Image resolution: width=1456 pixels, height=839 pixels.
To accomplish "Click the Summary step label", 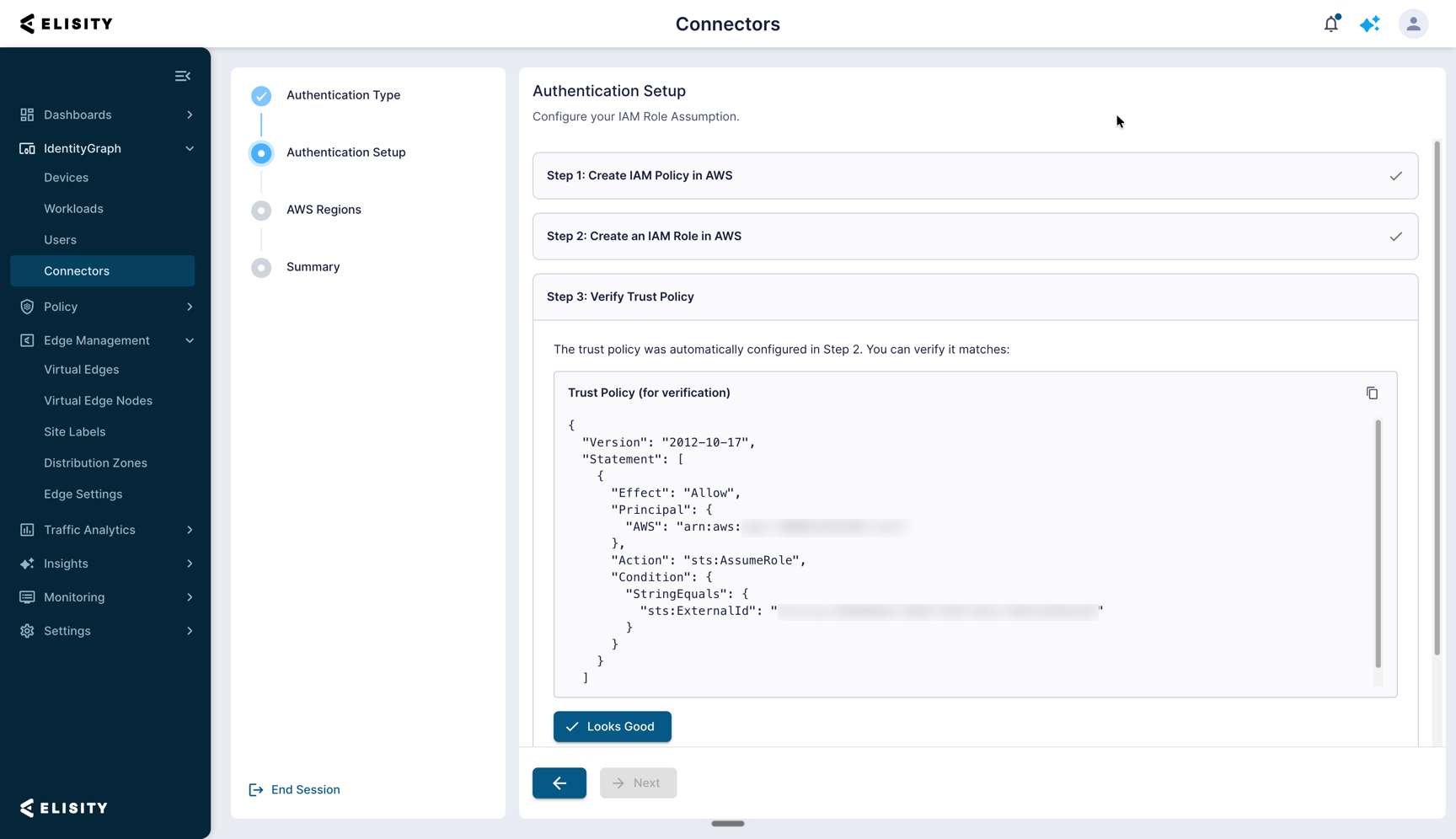I will [313, 267].
